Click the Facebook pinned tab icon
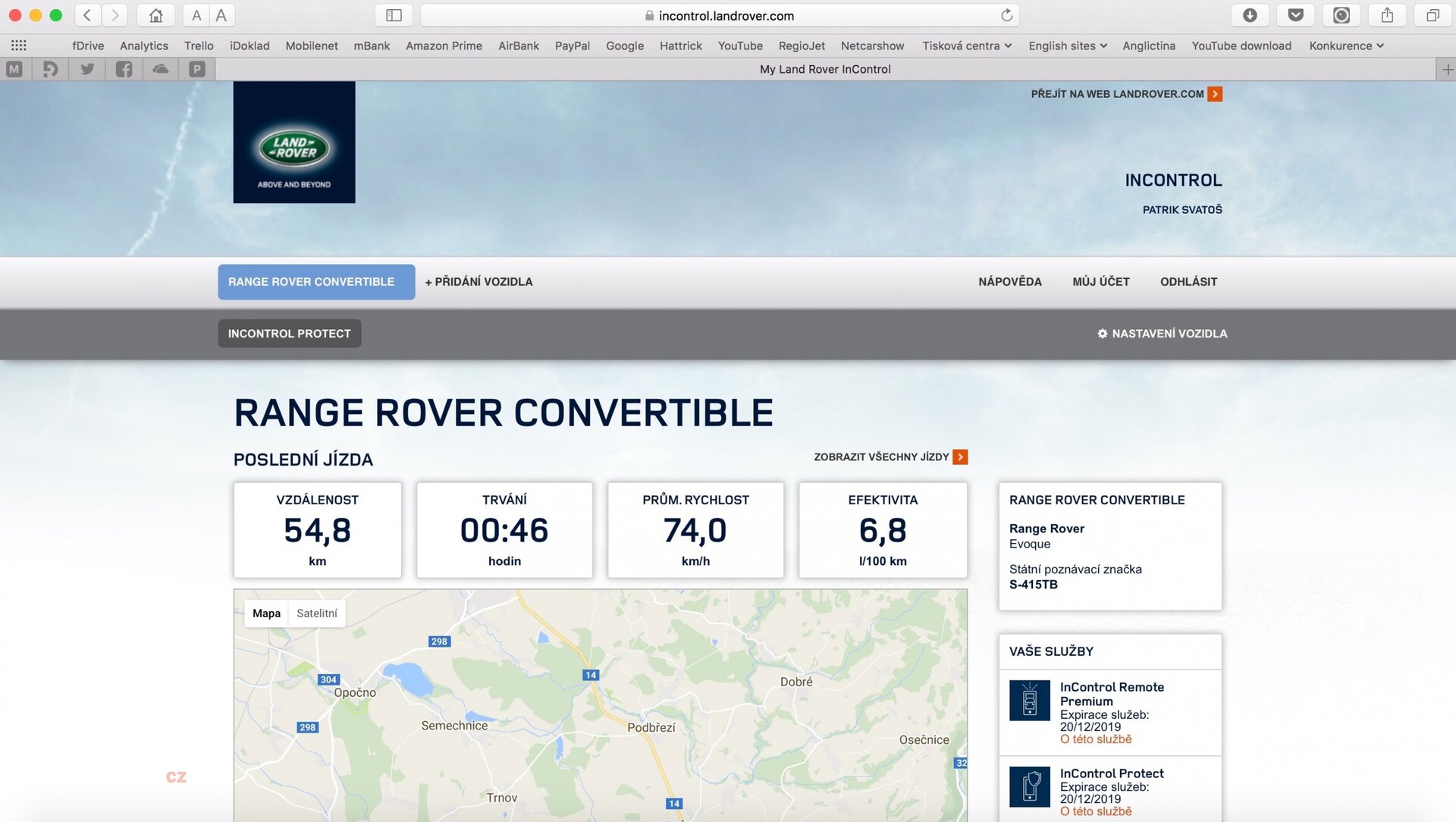 pos(124,69)
